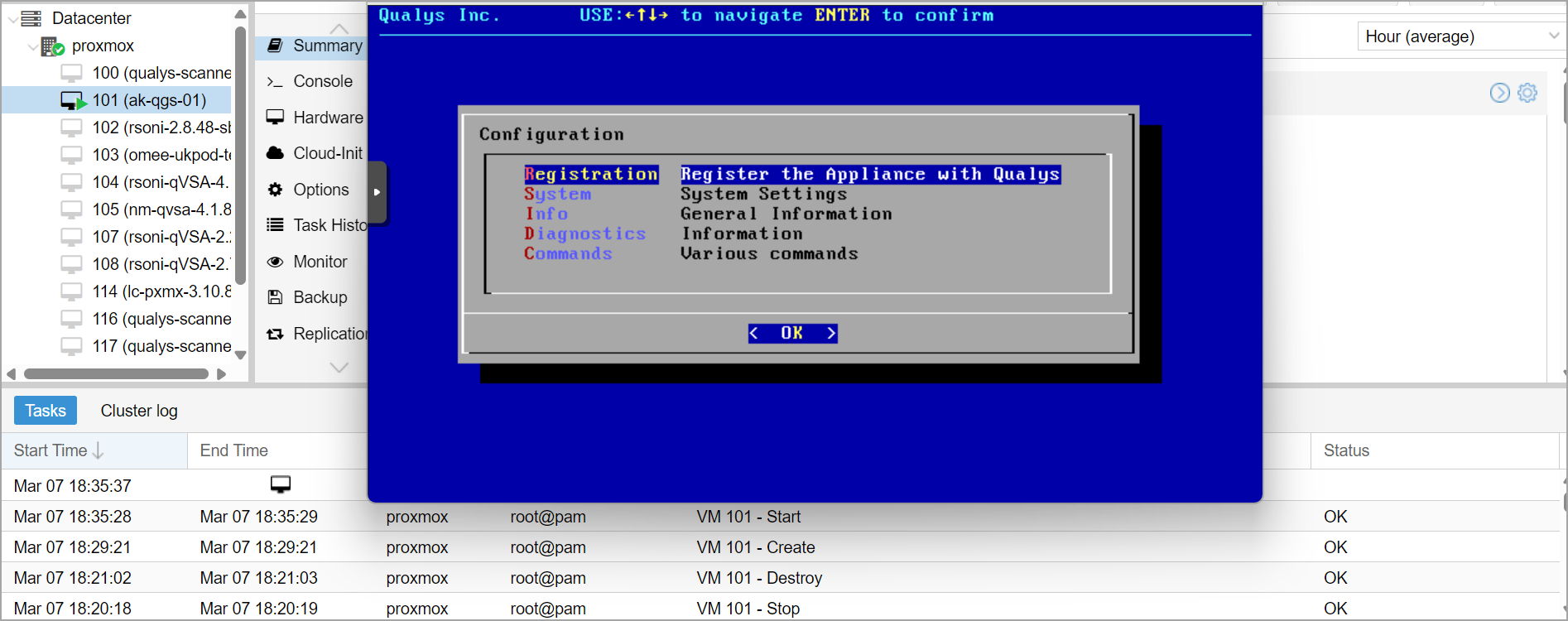Click the VM 100 monitor icon
1568x621 pixels.
point(72,74)
